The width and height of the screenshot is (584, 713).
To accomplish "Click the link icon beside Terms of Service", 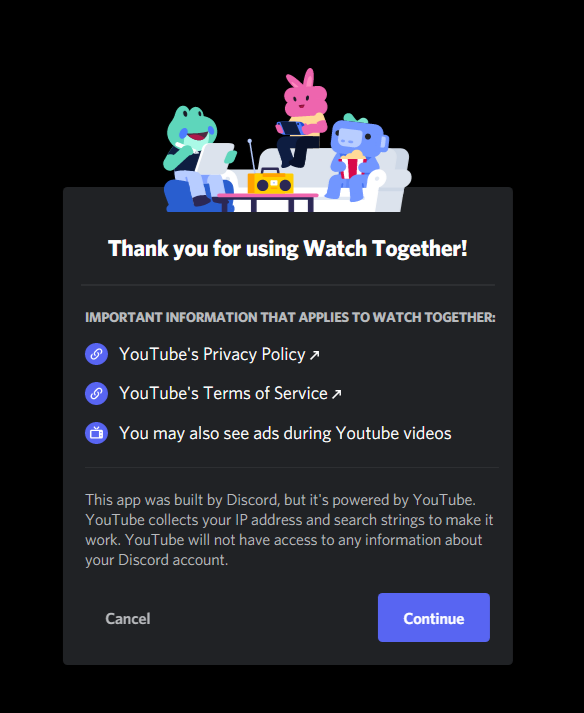I will [x=96, y=393].
